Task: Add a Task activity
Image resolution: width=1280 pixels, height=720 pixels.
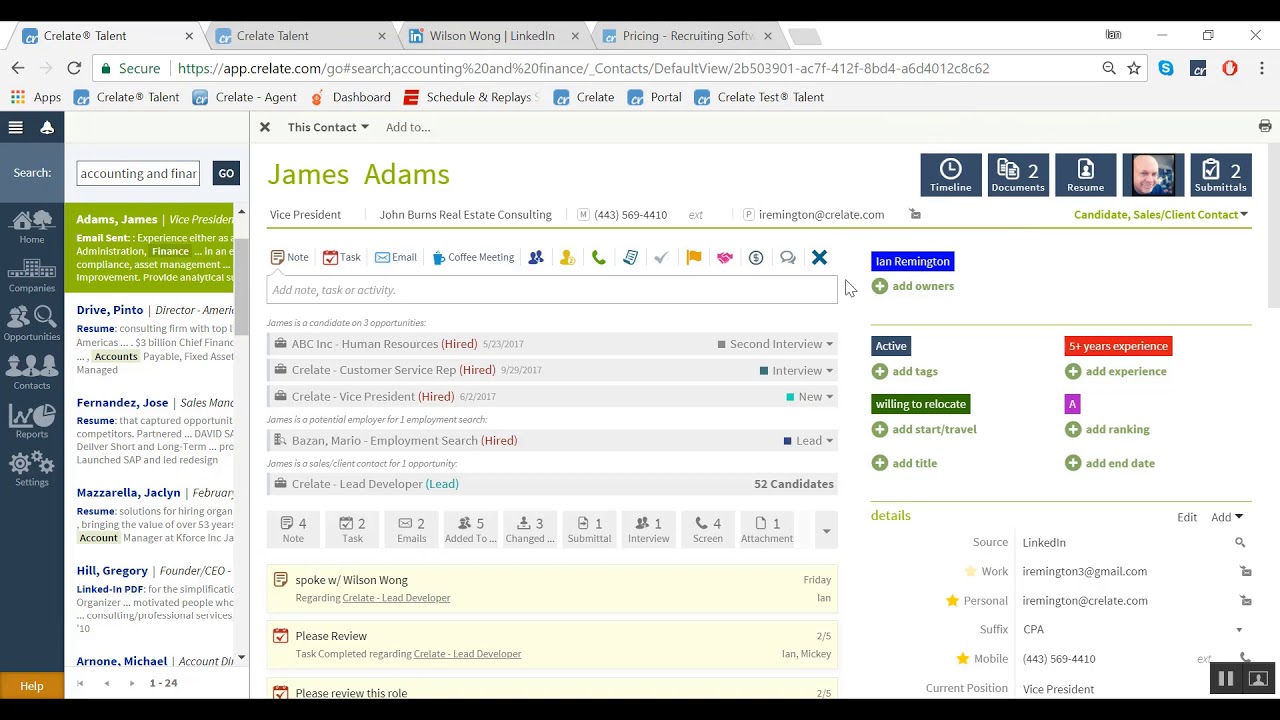Action: pyautogui.click(x=341, y=257)
